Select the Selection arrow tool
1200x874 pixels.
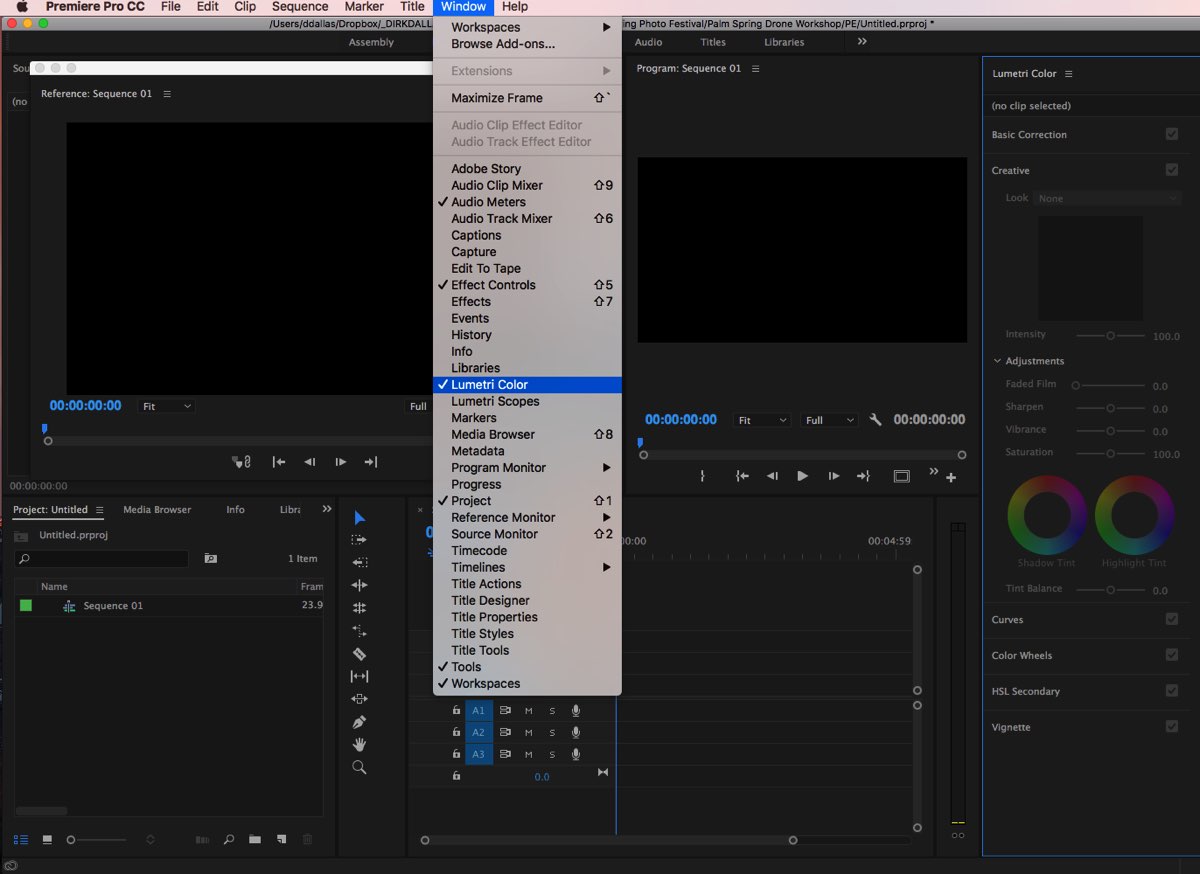coord(359,518)
